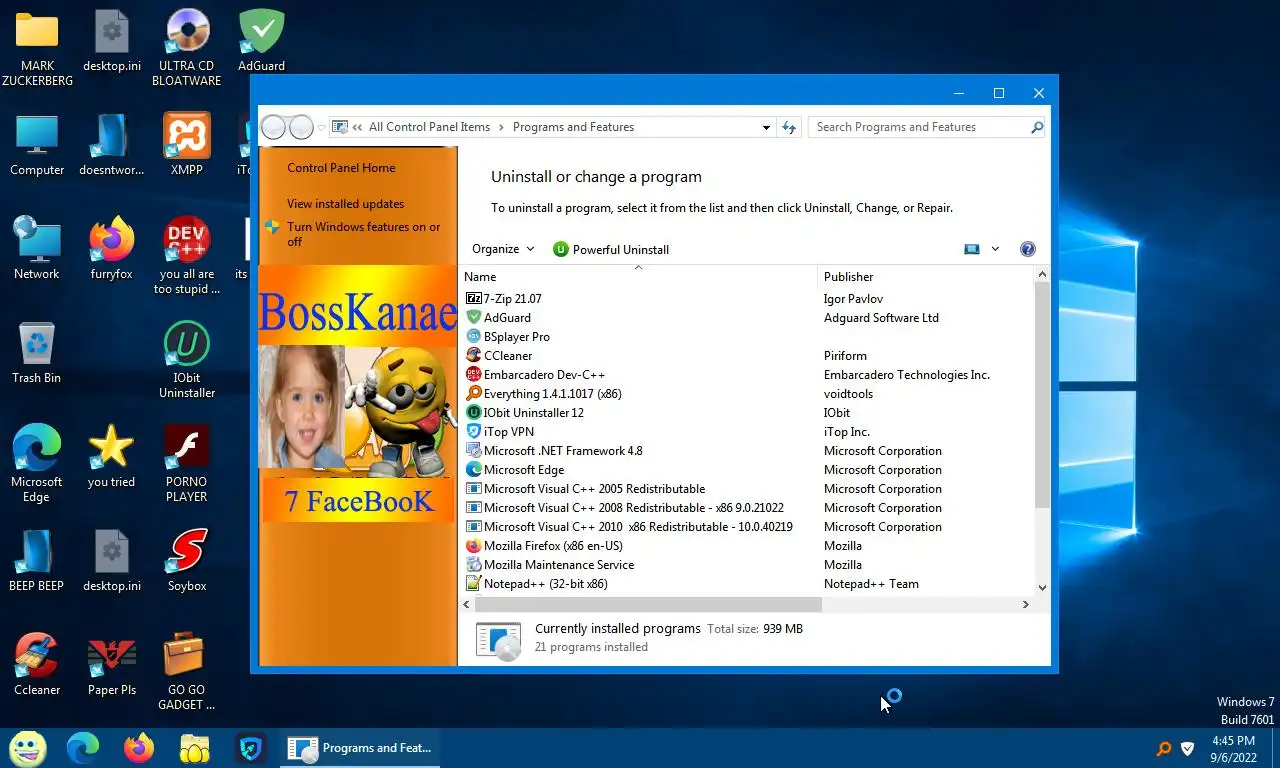The width and height of the screenshot is (1280, 768).
Task: Click the vertical scrollbar down arrow
Action: coord(1042,588)
